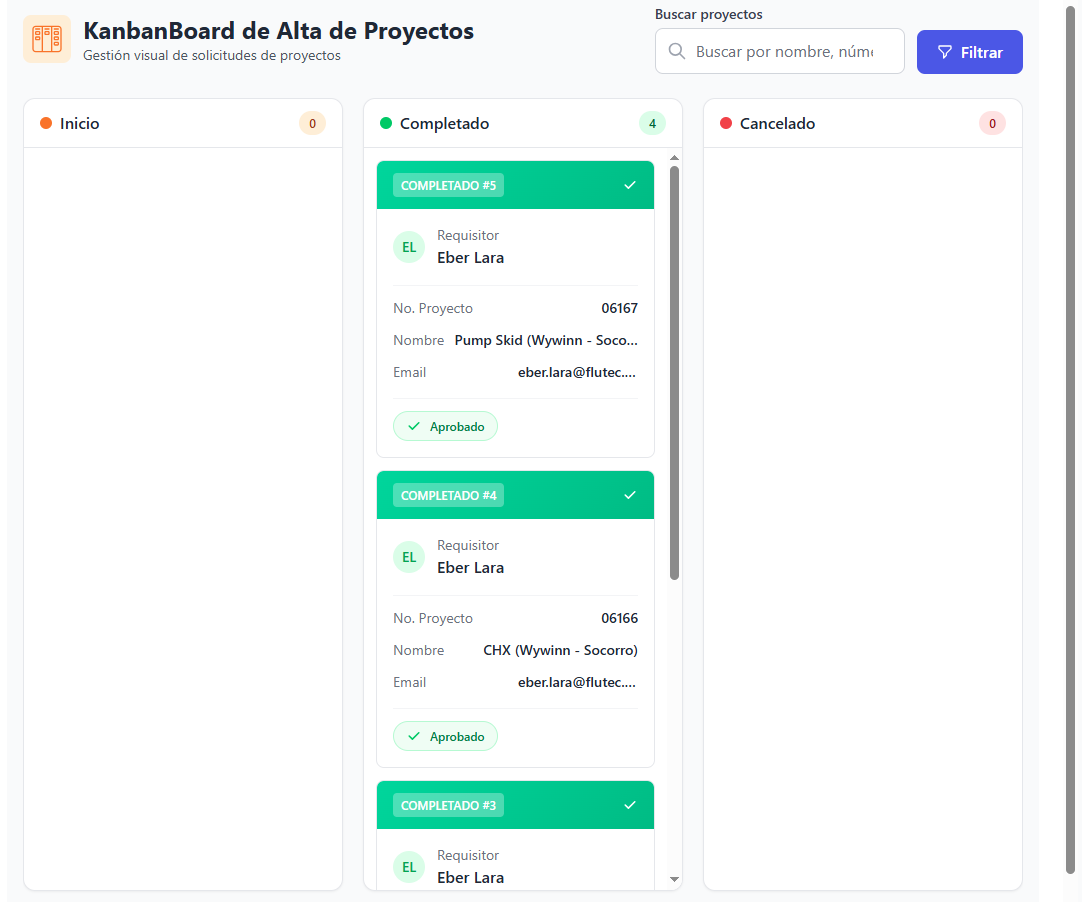Click the checkmark icon on Completado #5 header
Screen dimensions: 1082x902
pos(630,185)
